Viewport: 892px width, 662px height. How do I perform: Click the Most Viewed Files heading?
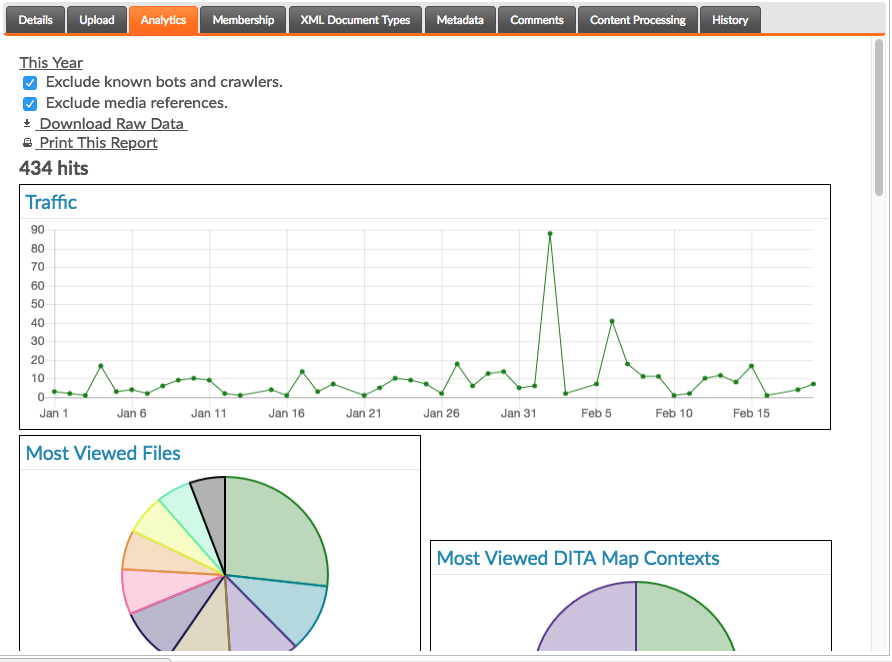click(x=103, y=453)
